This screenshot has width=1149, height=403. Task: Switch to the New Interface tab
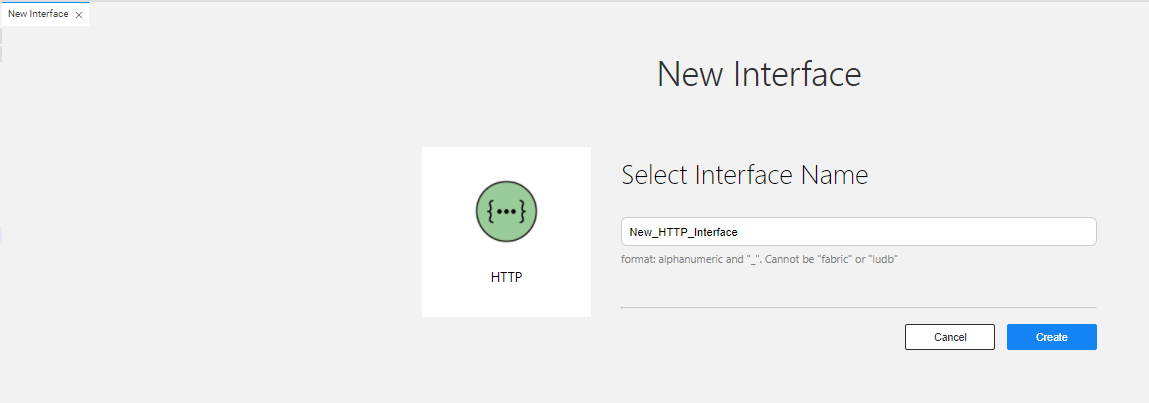point(38,14)
